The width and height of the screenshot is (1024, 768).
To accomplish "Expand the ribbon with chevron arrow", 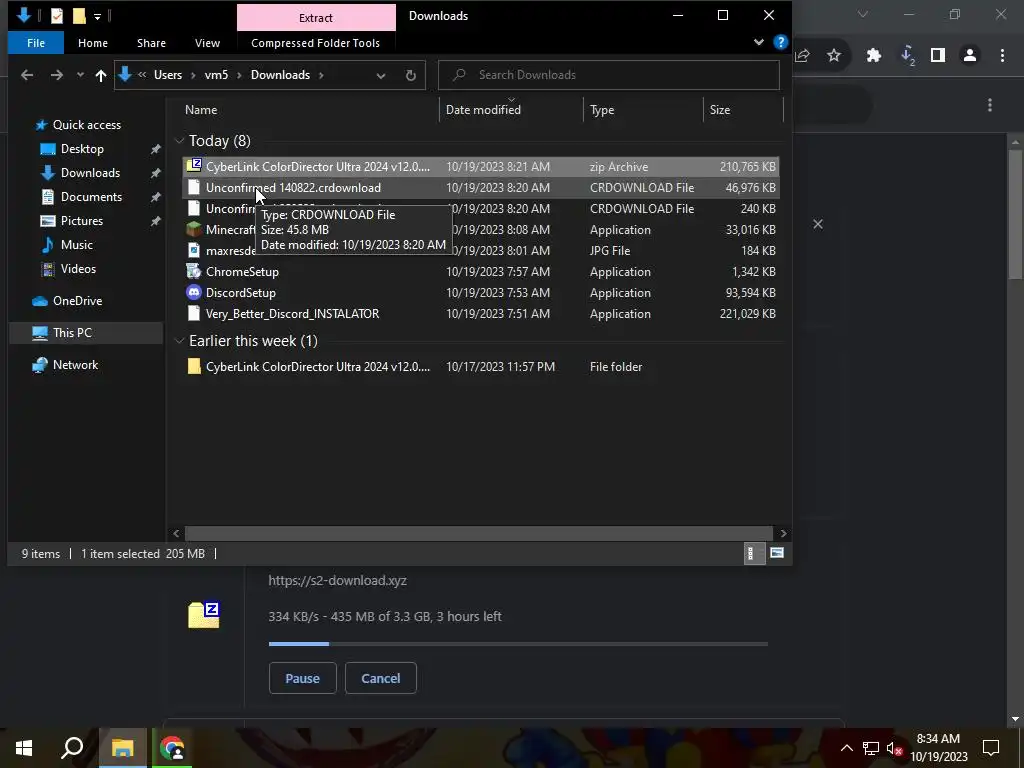I will 759,42.
